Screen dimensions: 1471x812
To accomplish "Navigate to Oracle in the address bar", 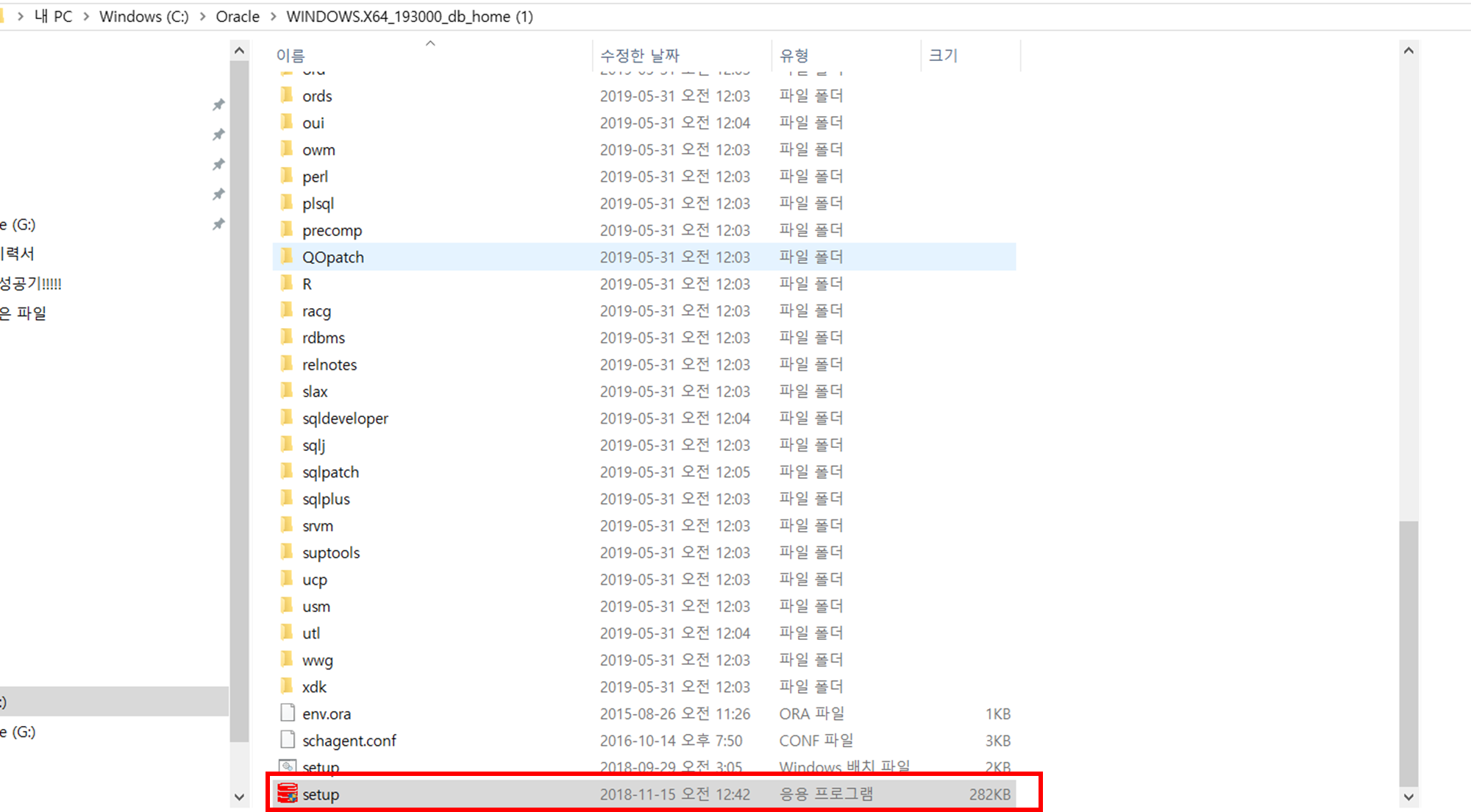I will (237, 16).
